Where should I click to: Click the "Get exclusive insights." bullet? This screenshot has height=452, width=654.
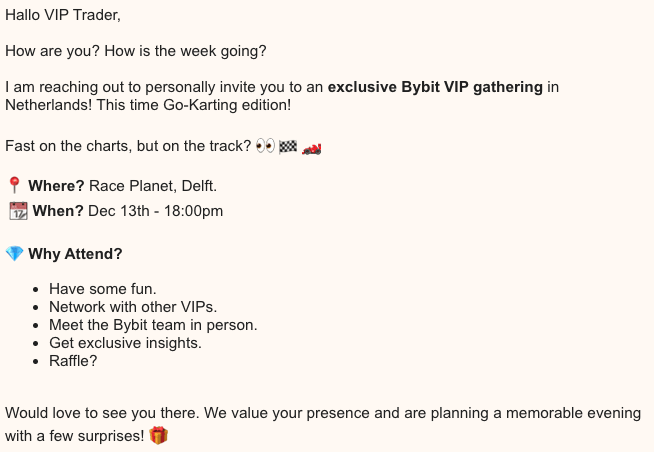pos(125,343)
